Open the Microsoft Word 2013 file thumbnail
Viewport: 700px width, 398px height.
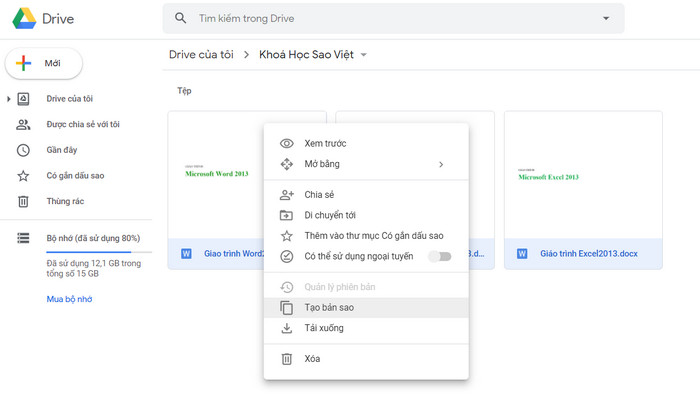point(216,175)
